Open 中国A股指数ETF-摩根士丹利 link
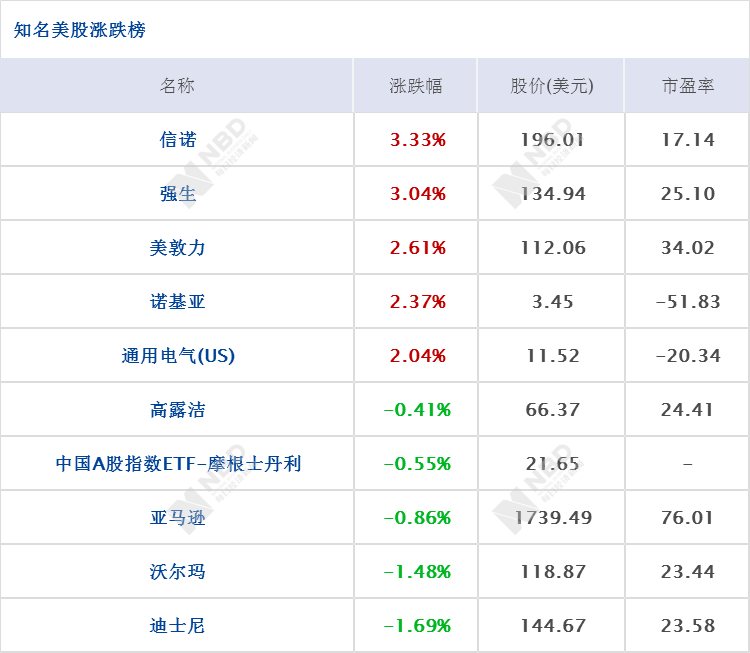This screenshot has height=653, width=750. click(x=178, y=464)
